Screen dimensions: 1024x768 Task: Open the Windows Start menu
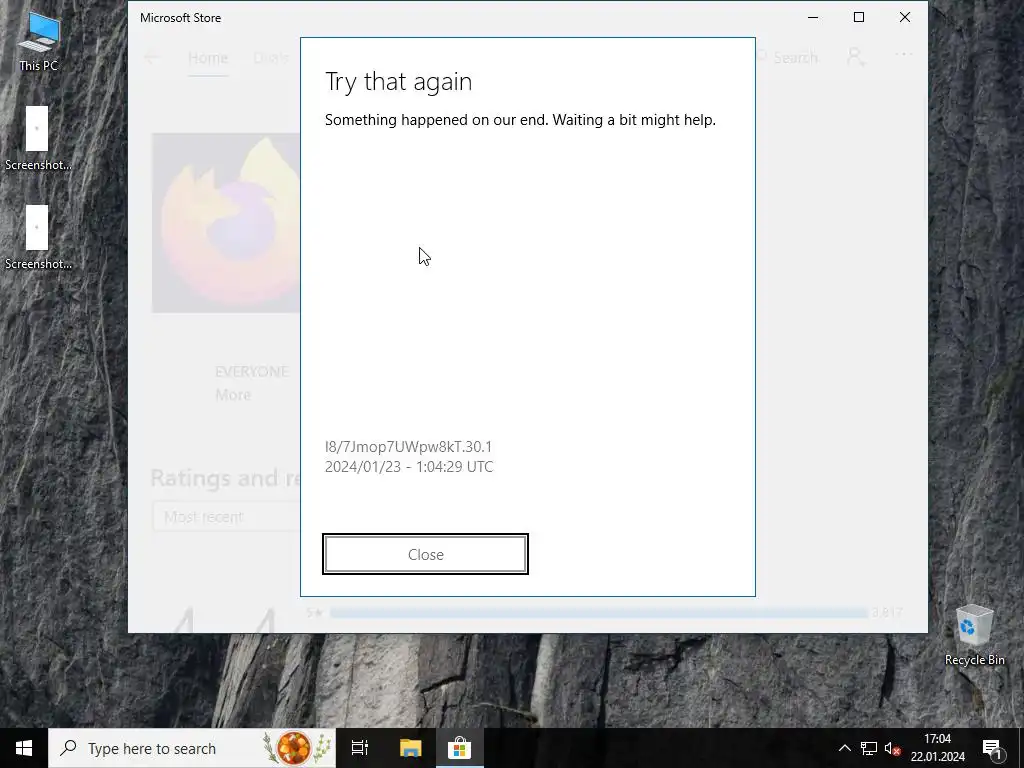[24, 748]
